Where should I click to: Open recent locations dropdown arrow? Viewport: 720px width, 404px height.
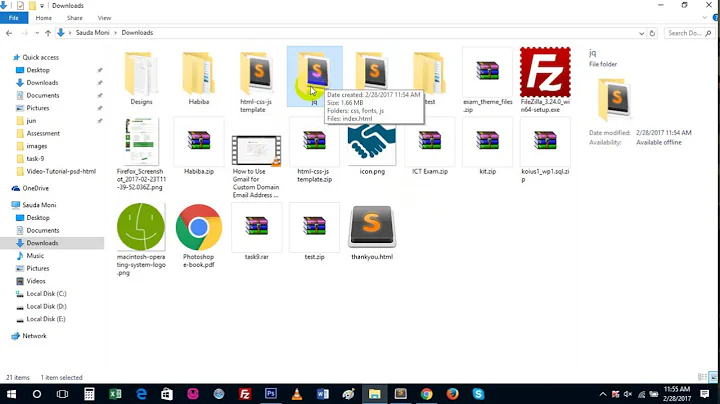point(37,33)
